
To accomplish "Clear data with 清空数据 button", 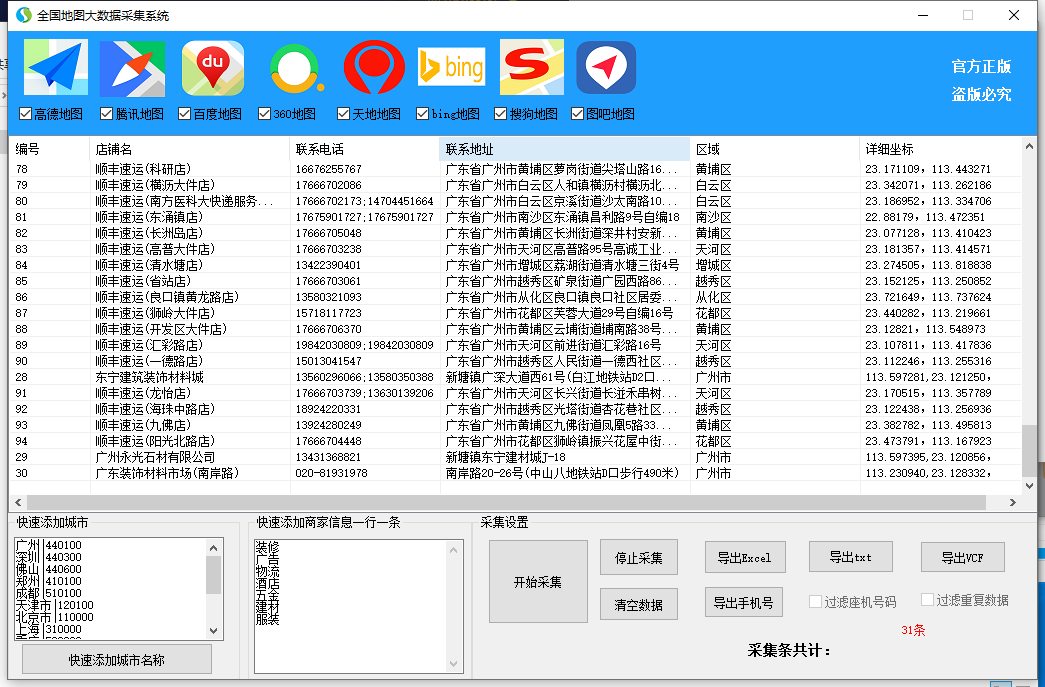I will [x=638, y=604].
